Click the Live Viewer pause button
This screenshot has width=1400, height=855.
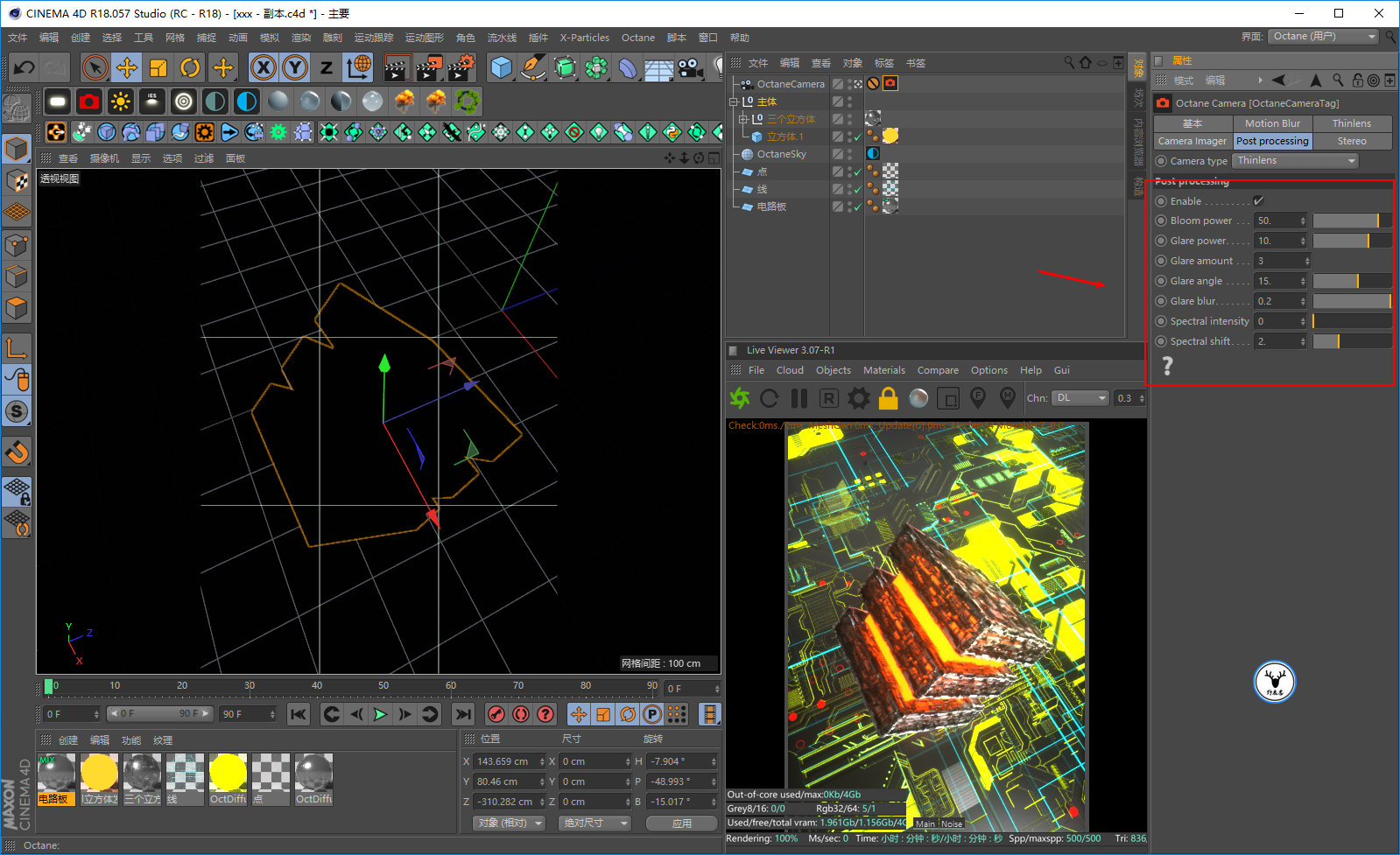pyautogui.click(x=798, y=398)
